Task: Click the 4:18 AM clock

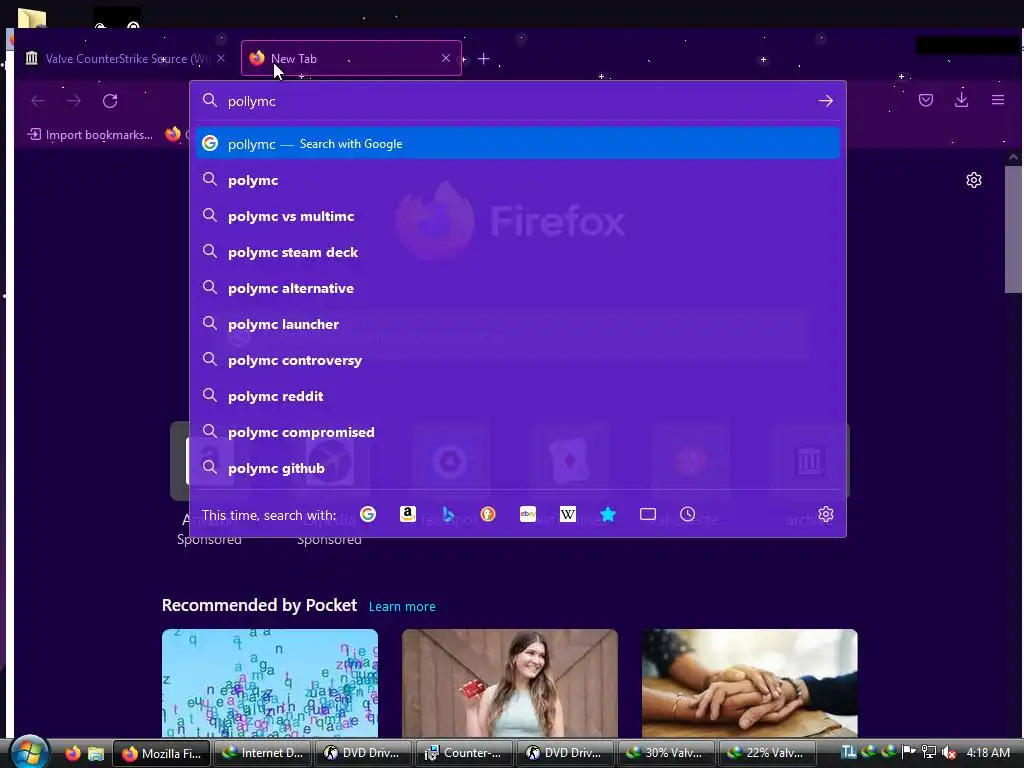Action: (x=988, y=753)
